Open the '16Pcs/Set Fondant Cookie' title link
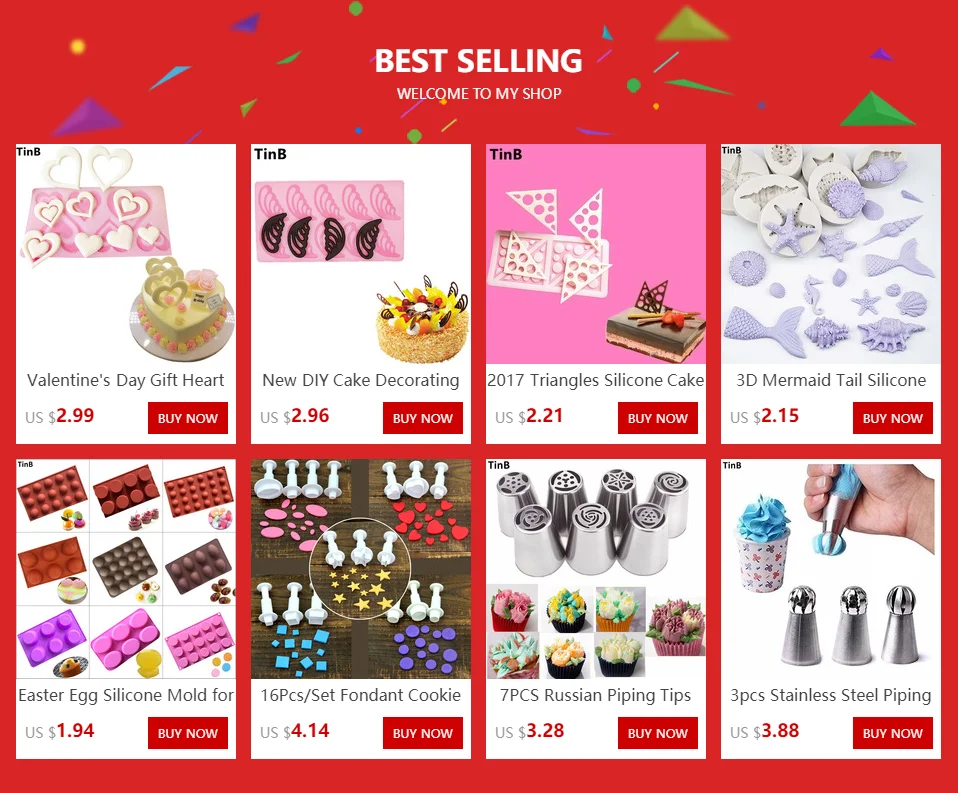The height and width of the screenshot is (793, 958). tap(360, 696)
